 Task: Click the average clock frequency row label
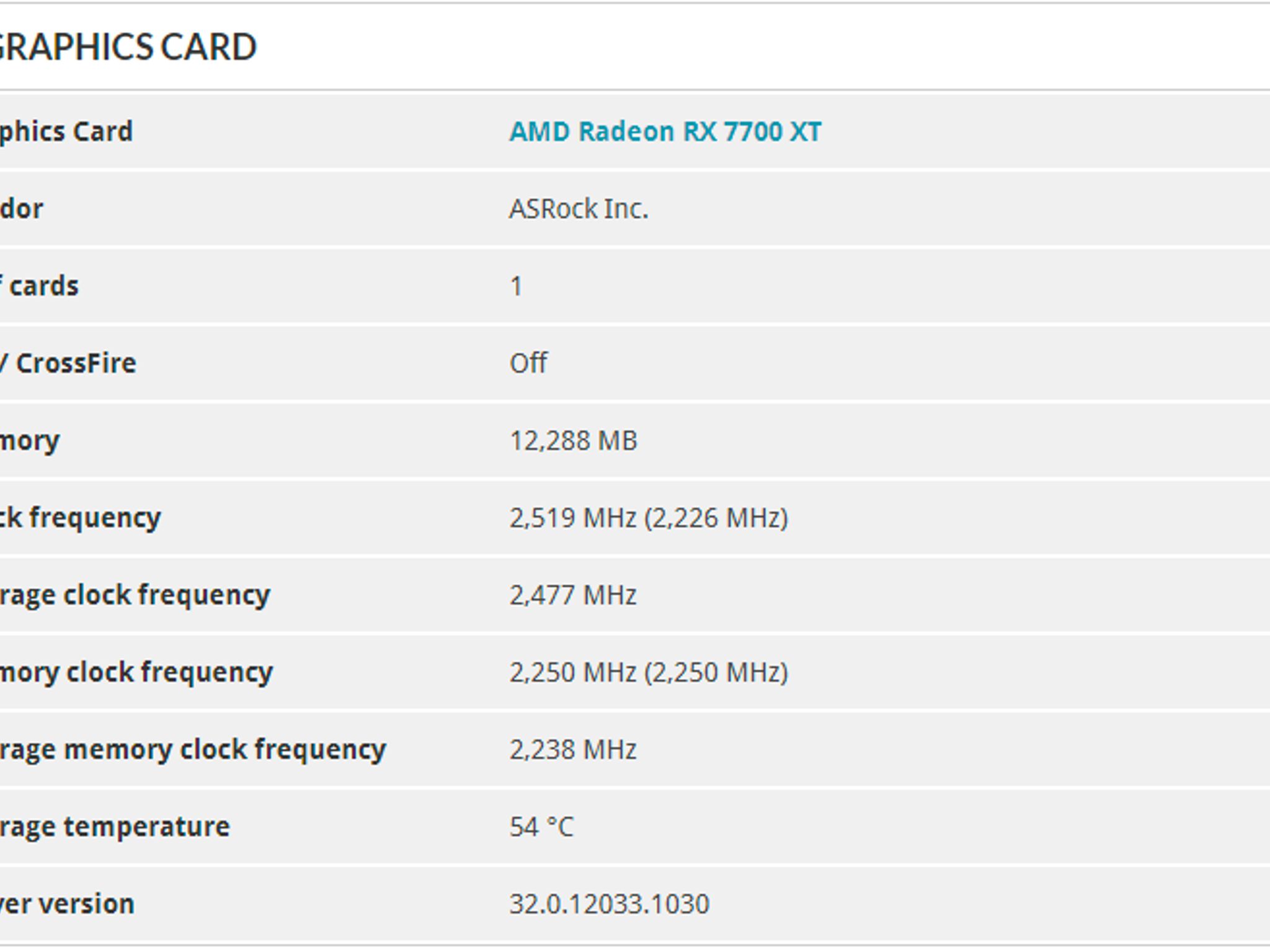[x=135, y=595]
